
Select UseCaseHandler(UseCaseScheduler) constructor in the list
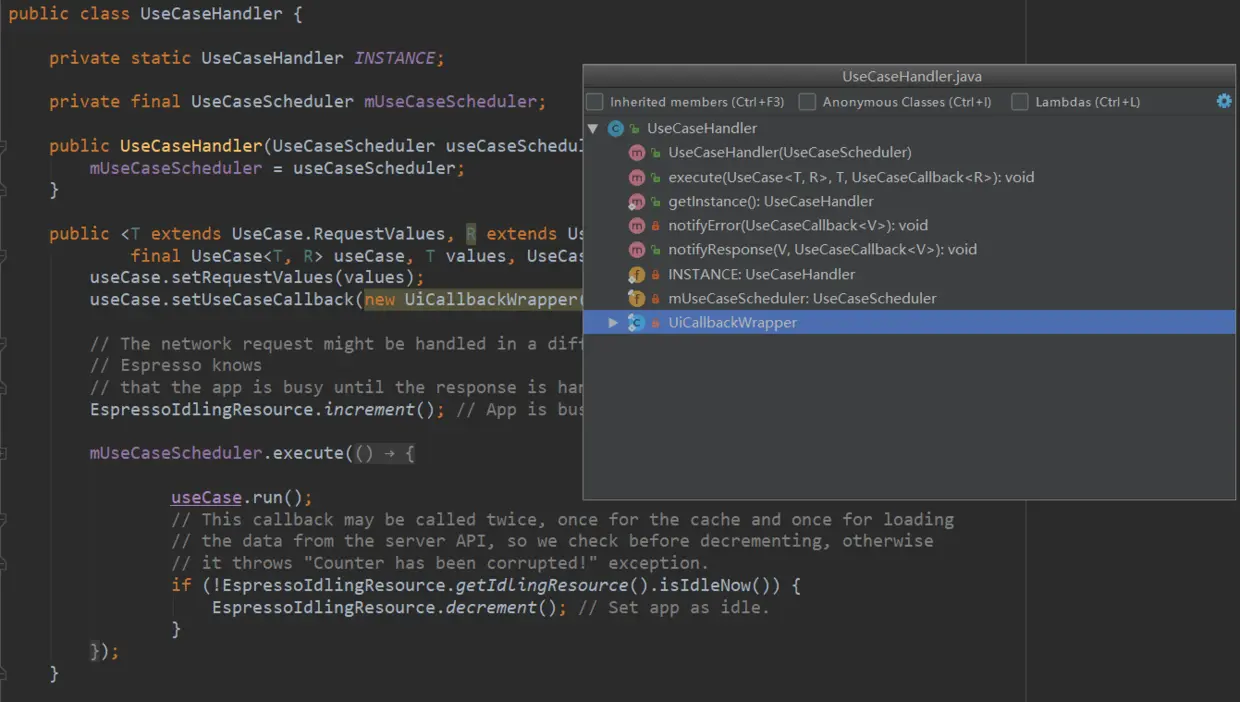pyautogui.click(x=789, y=153)
